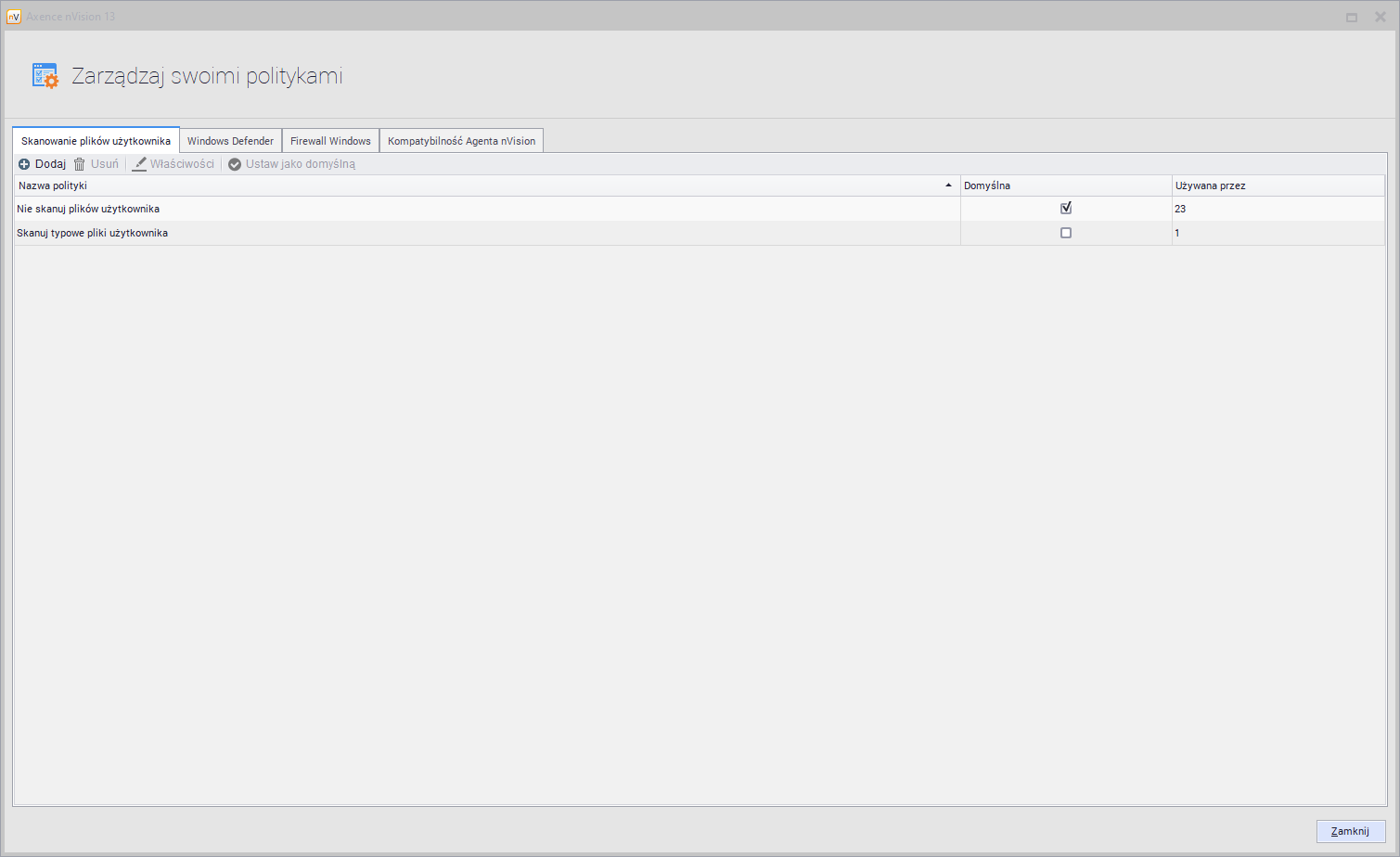The image size is (1400, 857).
Task: Click the policy management header icon
Action: click(45, 76)
